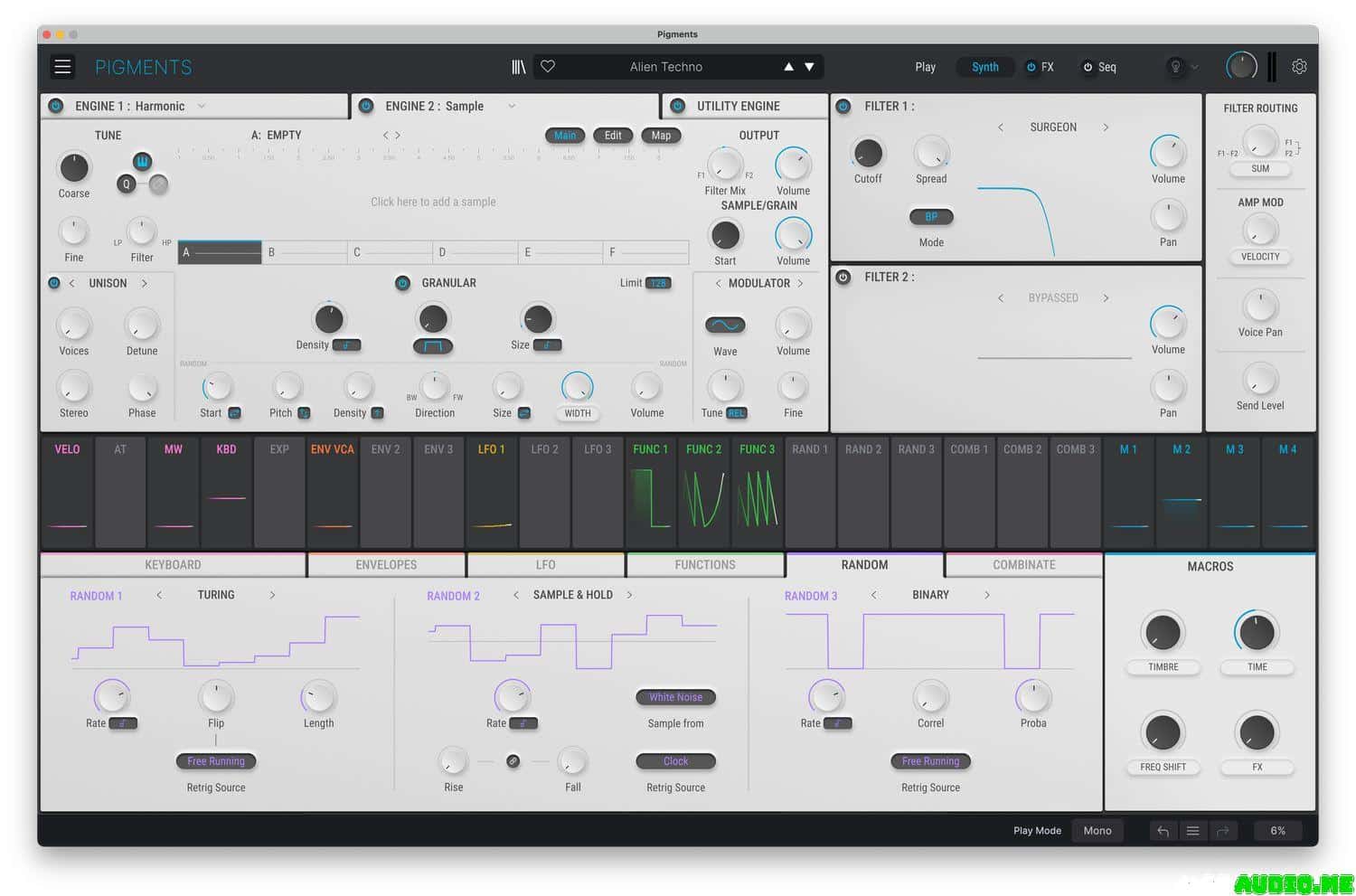
Task: Click the Random 3 Rate sync icon
Action: click(838, 723)
